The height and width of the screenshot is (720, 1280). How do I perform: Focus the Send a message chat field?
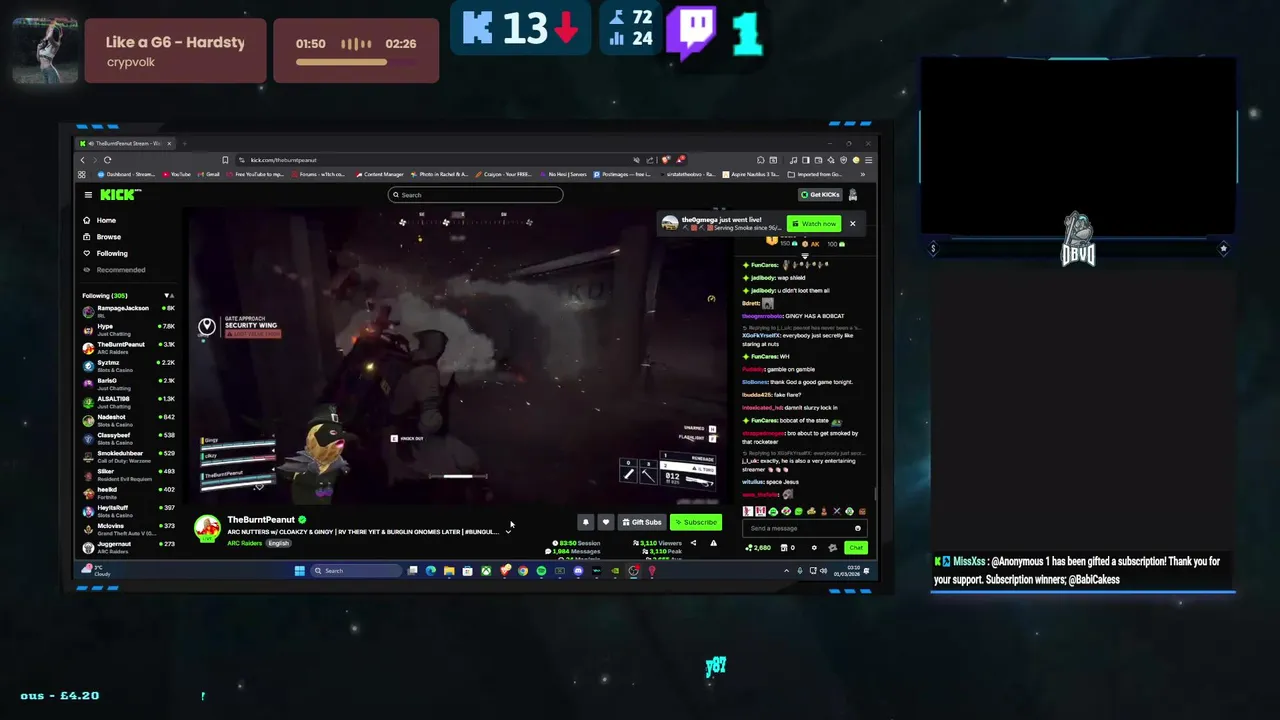805,528
